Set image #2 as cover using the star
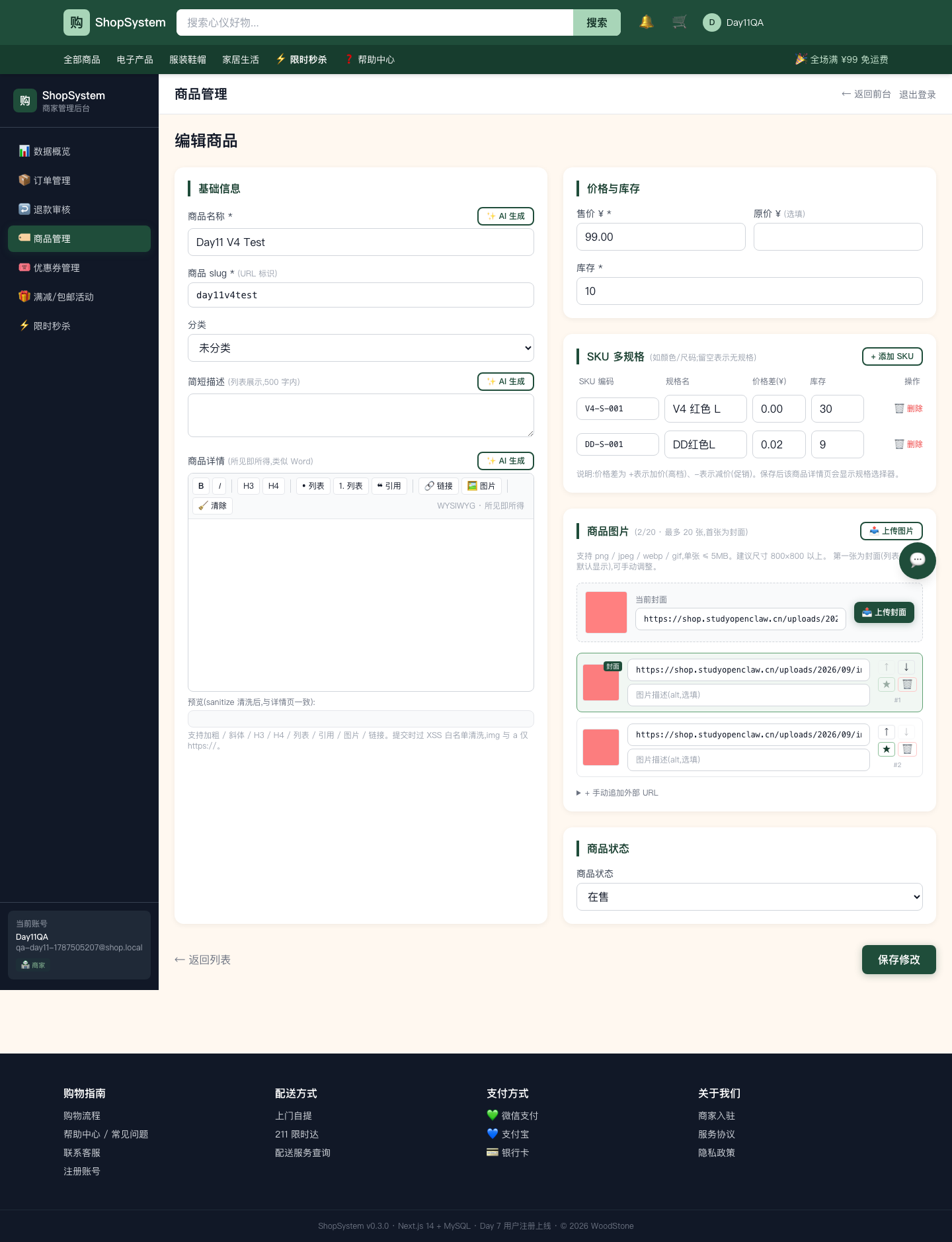Viewport: 952px width, 1242px height. (x=887, y=749)
